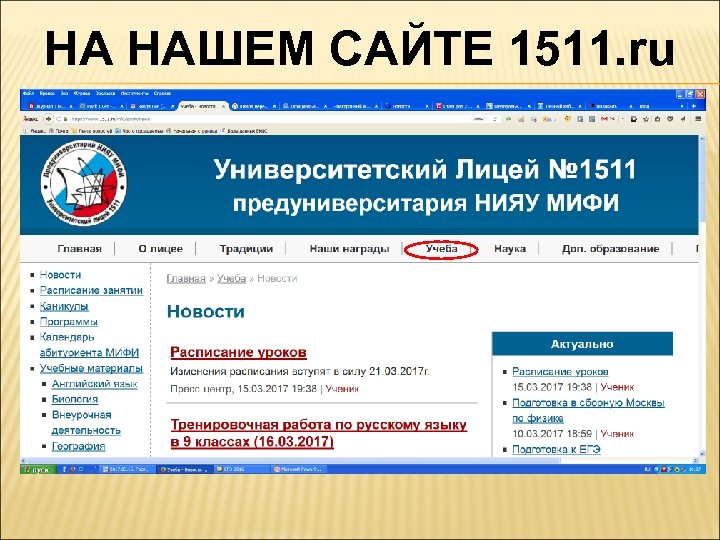Viewport: 720px width, 540px height.
Task: Click the browser address bar
Action: (x=266, y=119)
